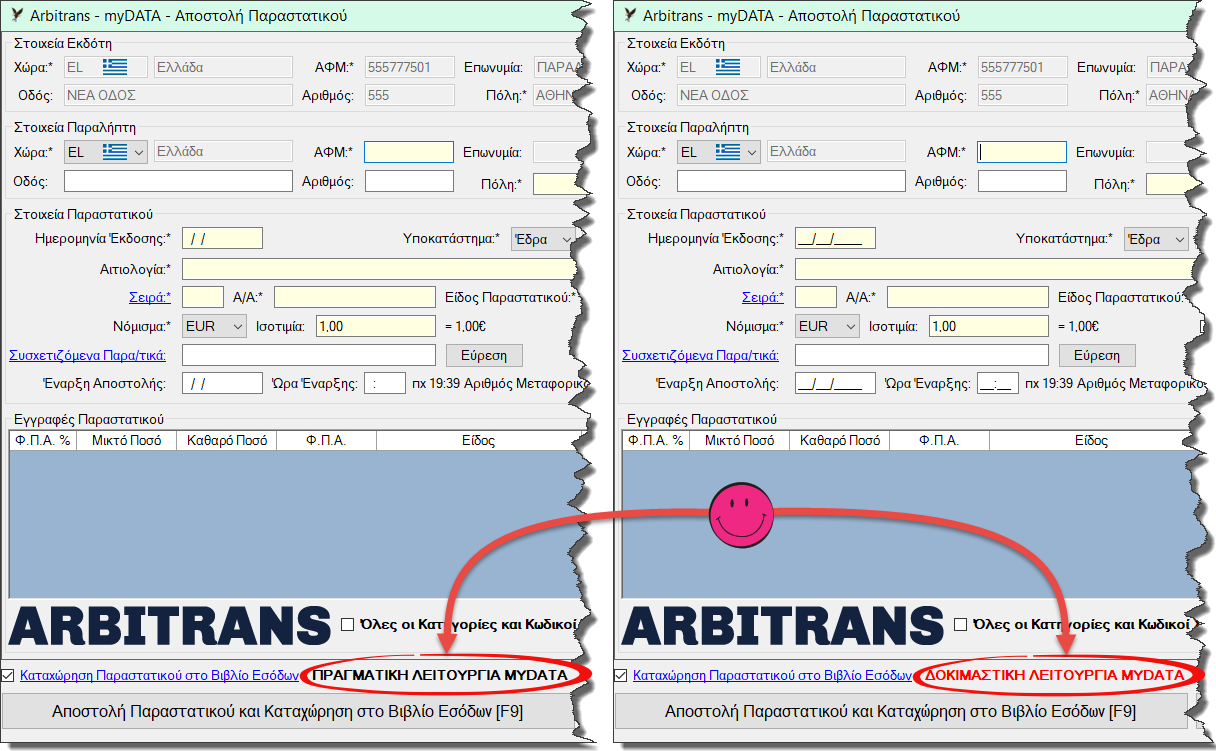Click the issuer street 'ΝΕΑ ΟΔΟΣ' in left window
The height and width of the screenshot is (751, 1216).
point(178,96)
